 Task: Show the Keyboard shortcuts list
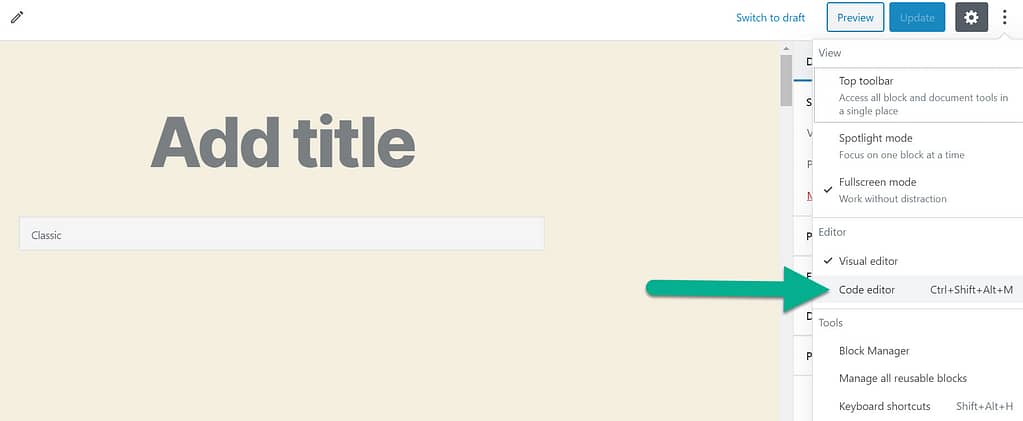point(885,406)
